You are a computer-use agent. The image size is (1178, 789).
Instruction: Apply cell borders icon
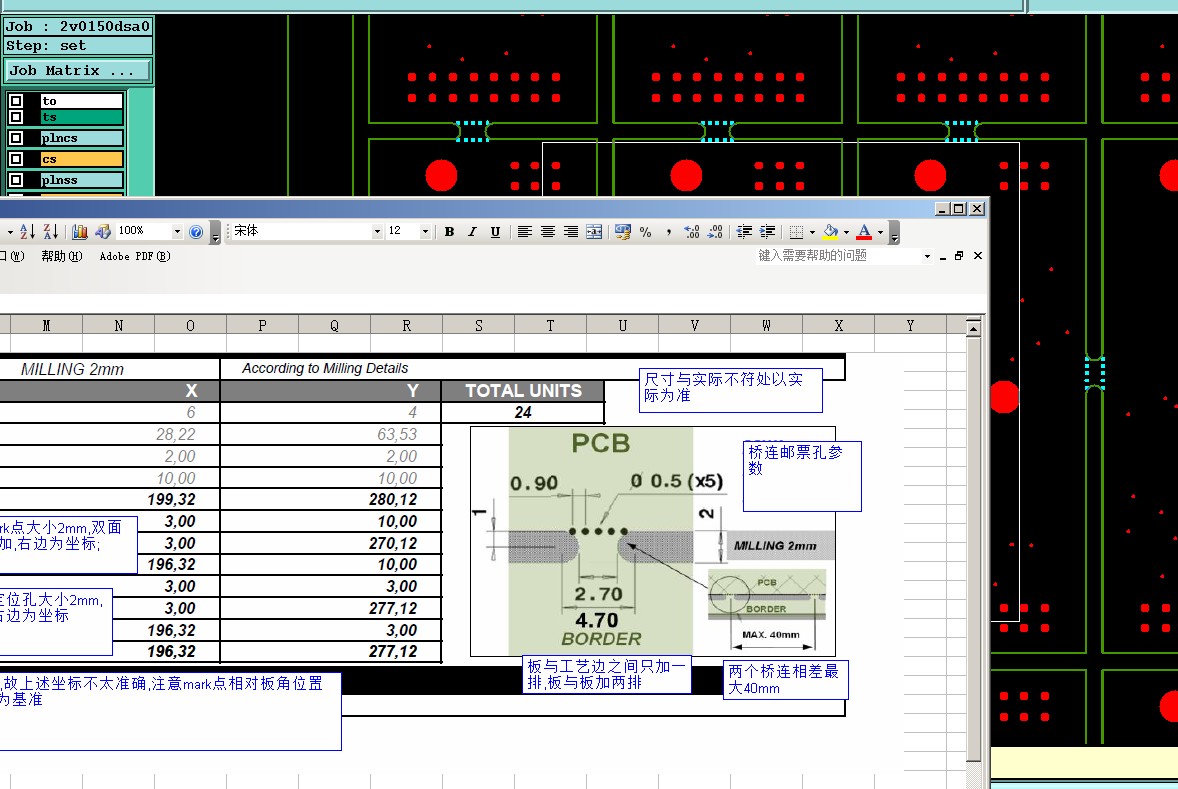tap(797, 231)
